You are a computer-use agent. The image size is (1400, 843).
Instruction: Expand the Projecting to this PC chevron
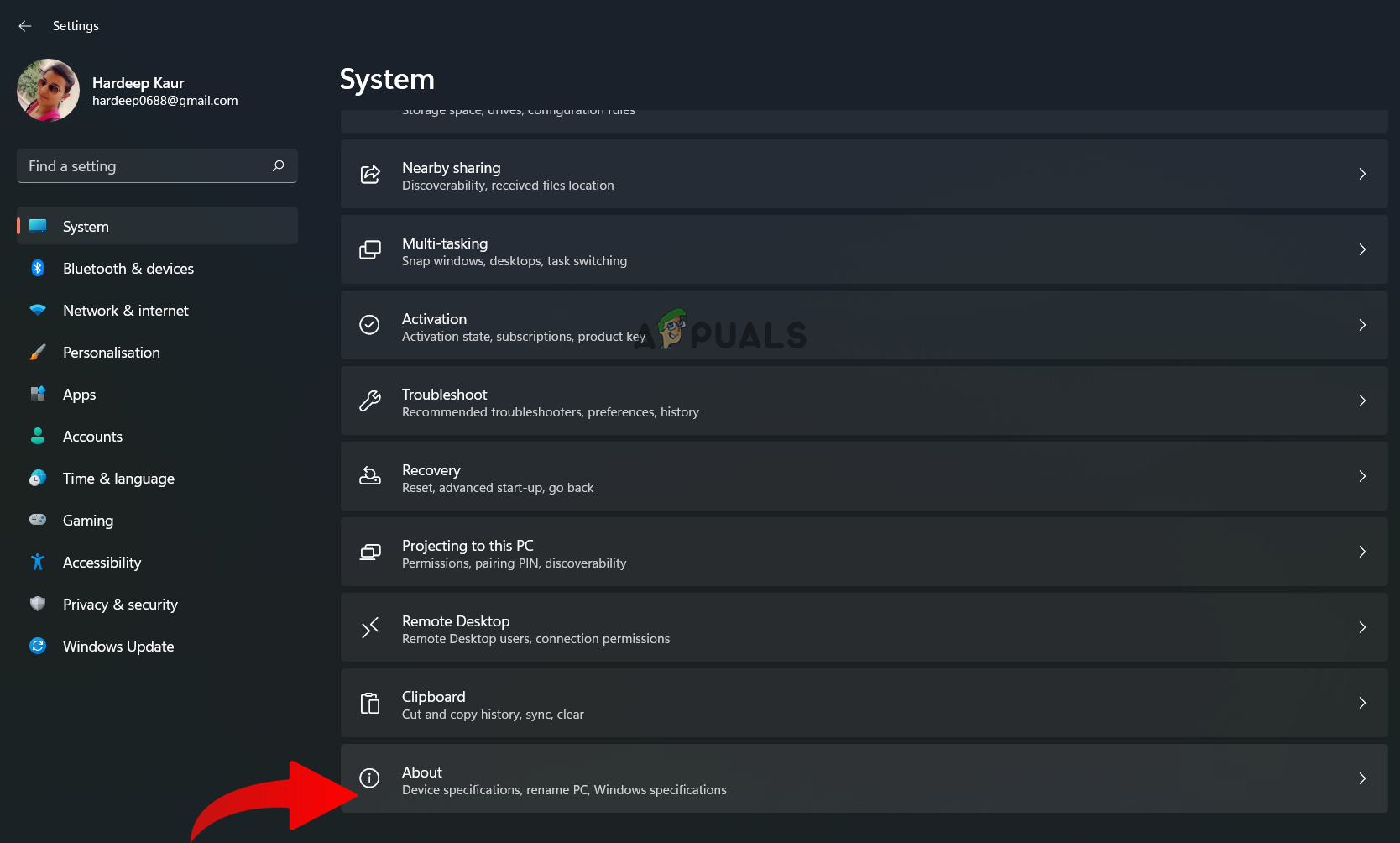(1362, 552)
